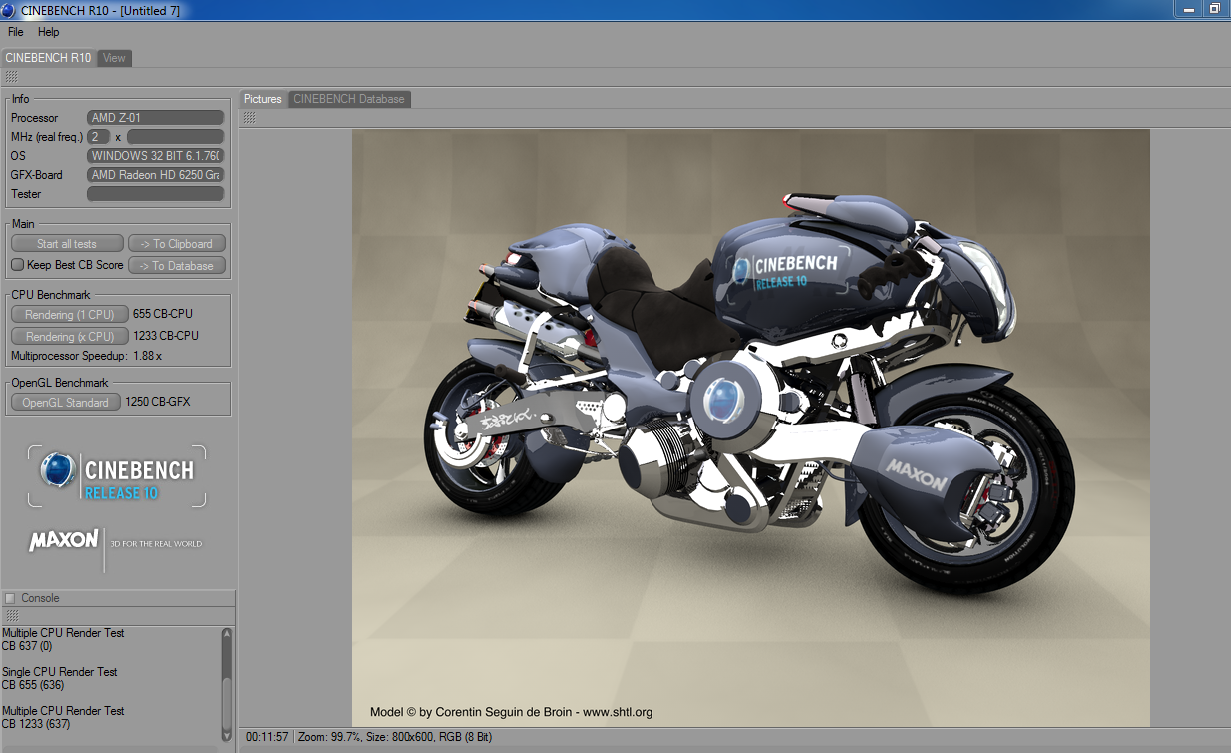Open the Help menu
Viewport: 1231px width, 753px height.
point(49,32)
